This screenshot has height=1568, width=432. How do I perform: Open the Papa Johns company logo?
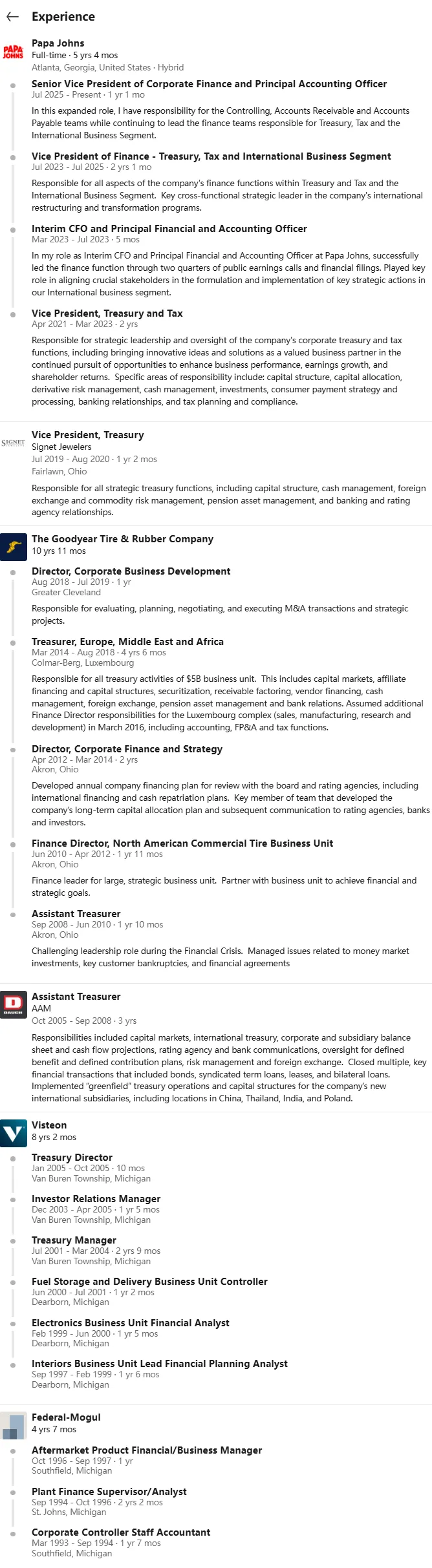(13, 52)
